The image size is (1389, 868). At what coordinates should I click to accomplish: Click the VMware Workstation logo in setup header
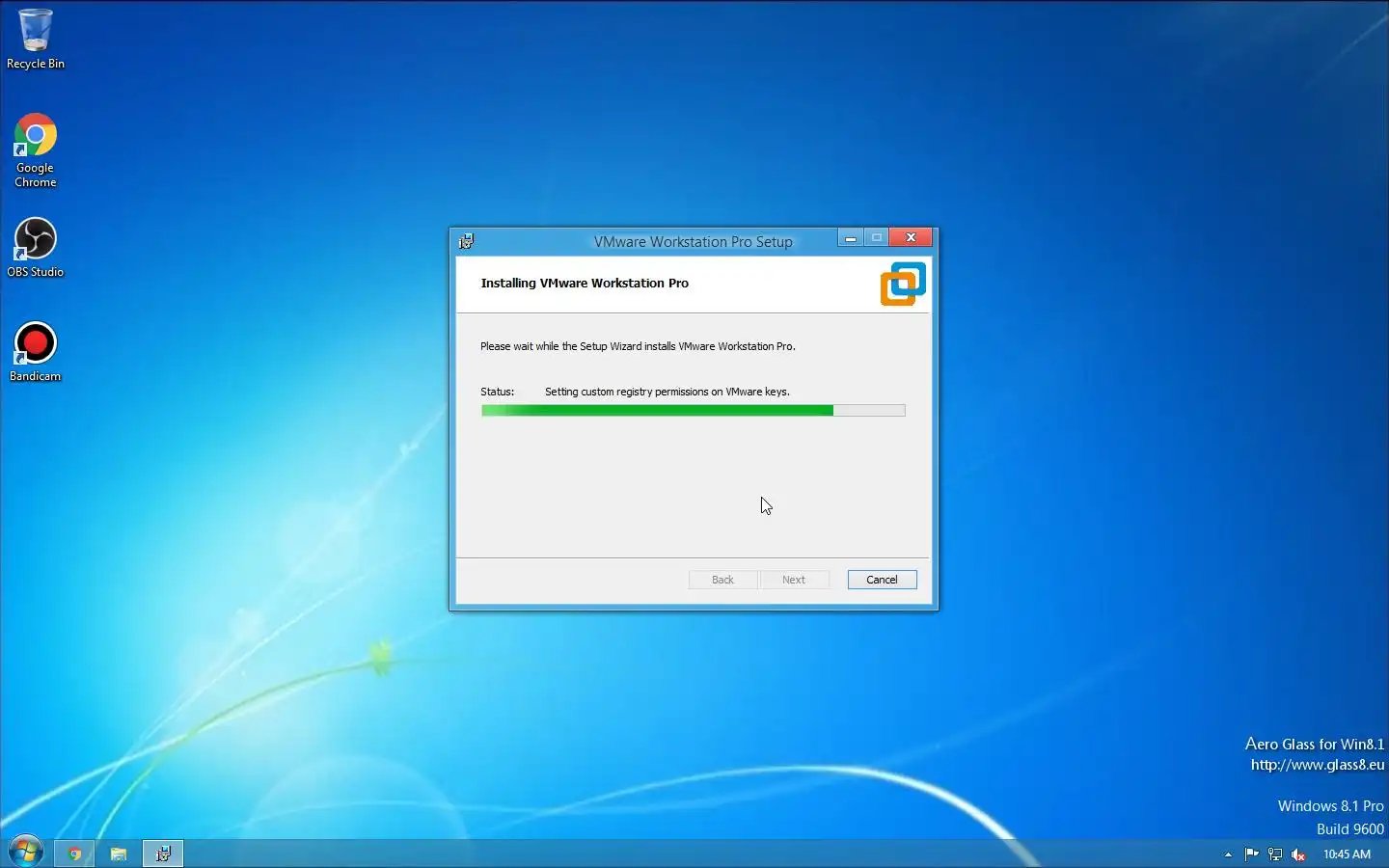coord(903,284)
